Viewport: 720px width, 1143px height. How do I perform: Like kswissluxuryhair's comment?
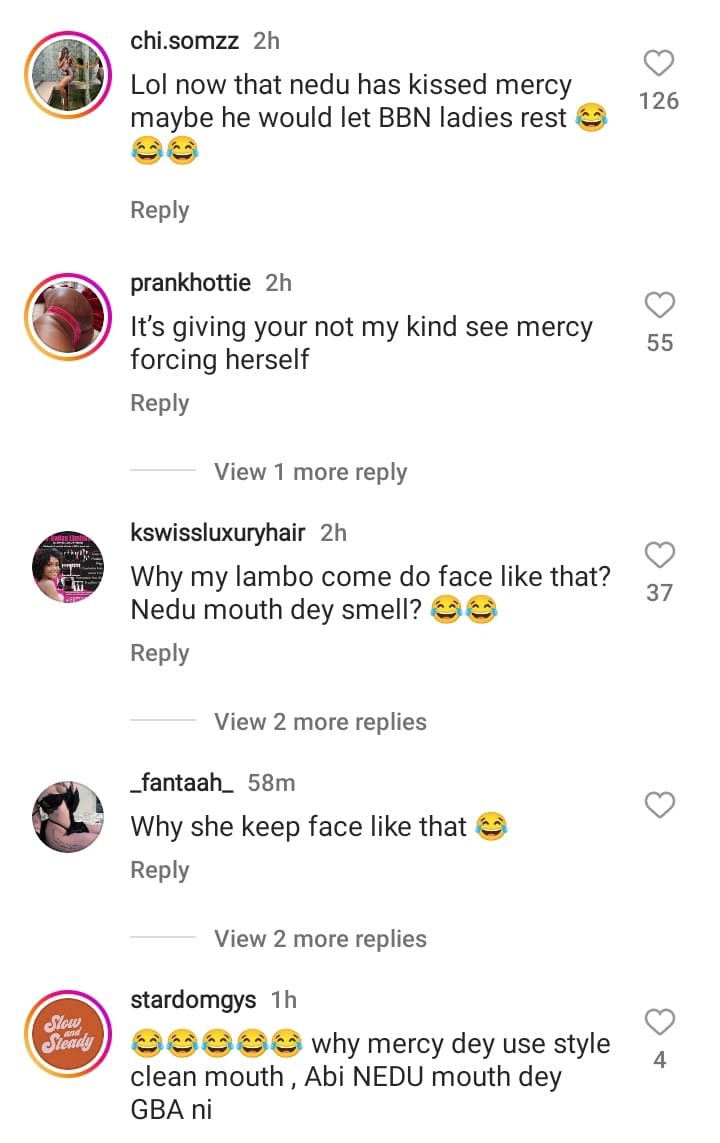(659, 555)
